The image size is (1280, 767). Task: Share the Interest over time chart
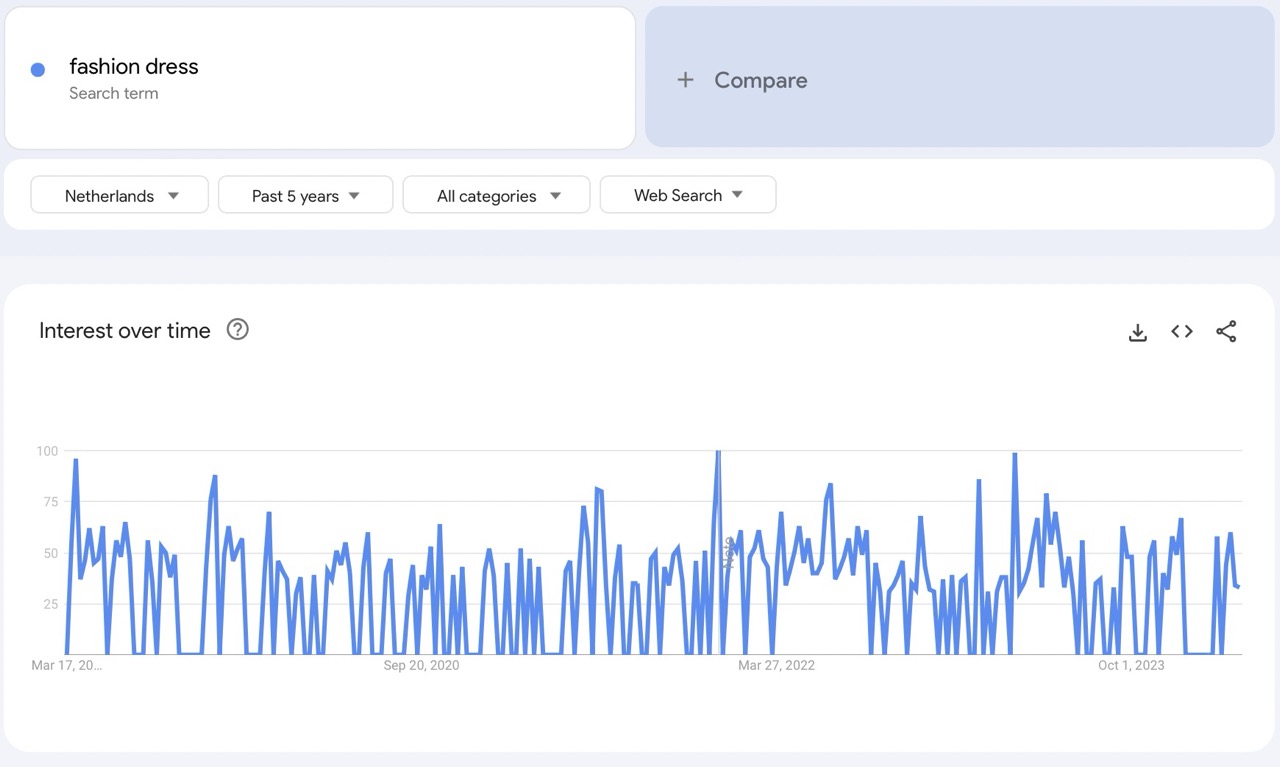[x=1226, y=332]
